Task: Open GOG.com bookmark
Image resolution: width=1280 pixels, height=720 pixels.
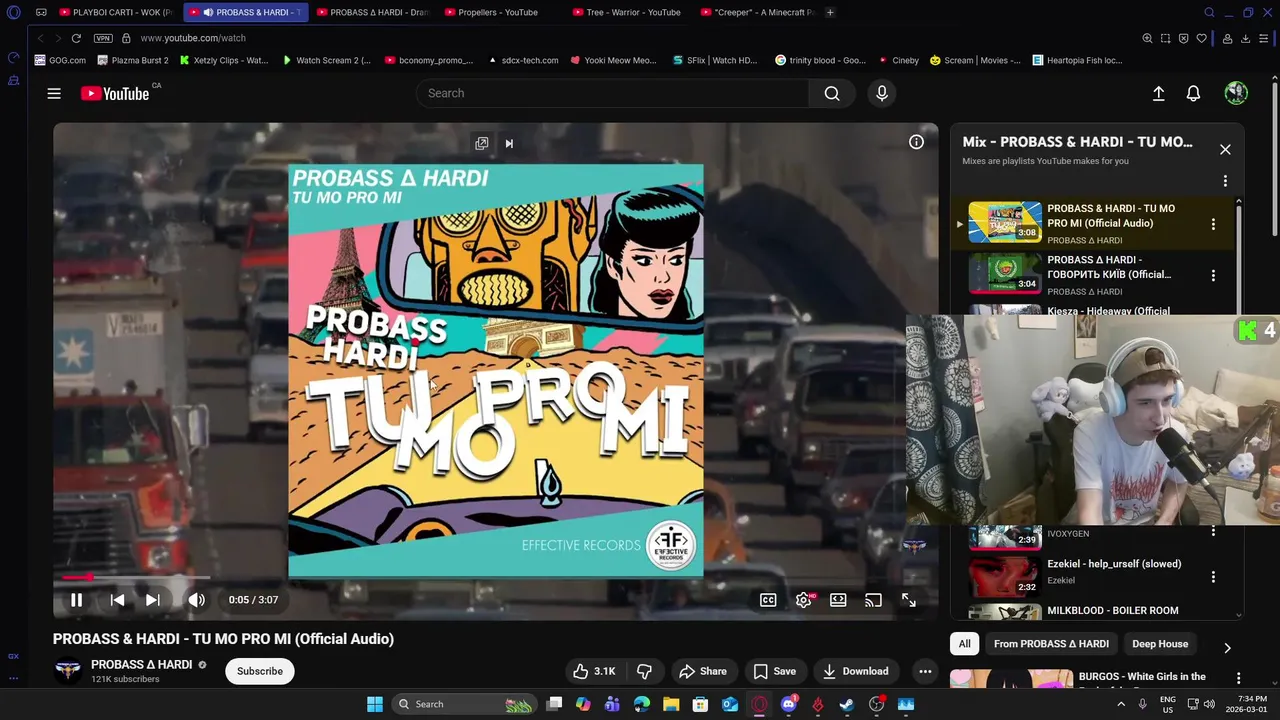Action: (60, 60)
